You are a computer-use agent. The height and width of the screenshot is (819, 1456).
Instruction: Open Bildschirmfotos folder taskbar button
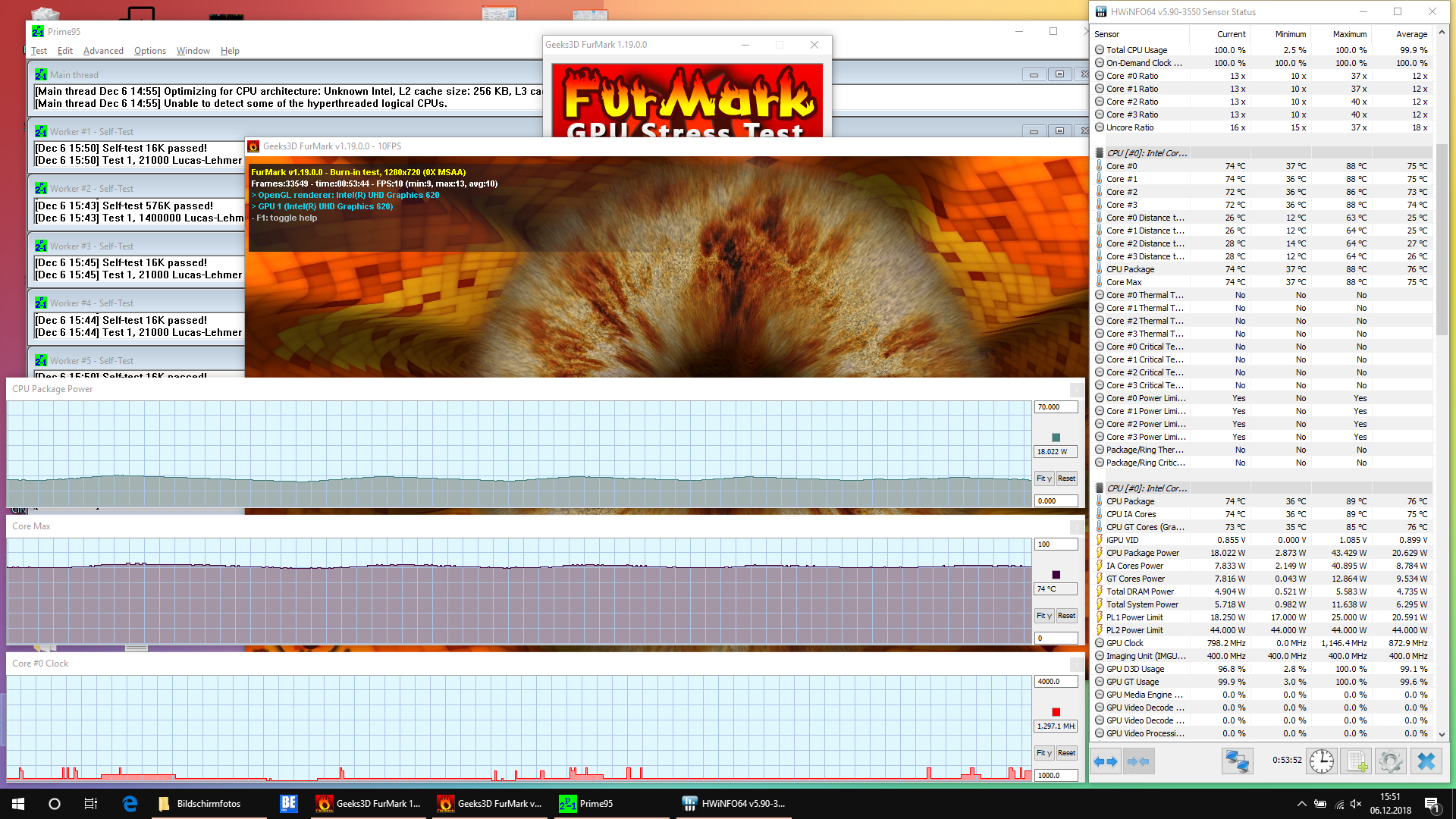[209, 804]
